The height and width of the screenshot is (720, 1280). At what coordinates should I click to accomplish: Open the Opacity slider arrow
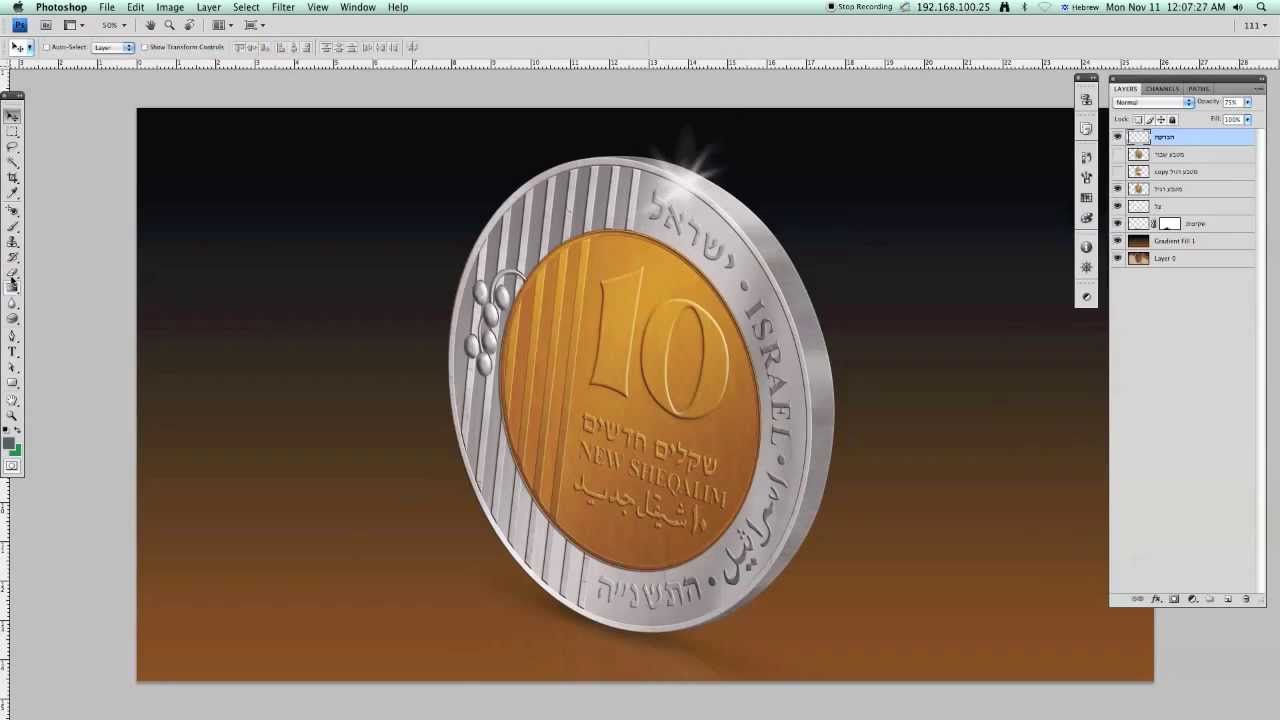tap(1248, 102)
